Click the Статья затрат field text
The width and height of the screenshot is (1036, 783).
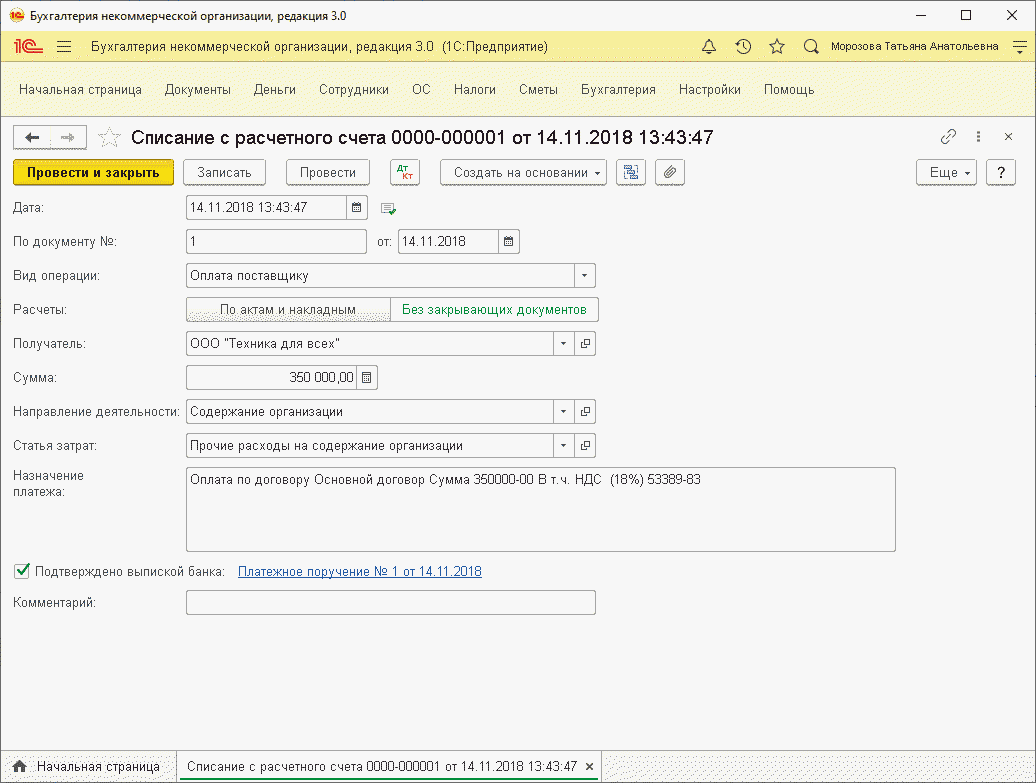coord(370,446)
